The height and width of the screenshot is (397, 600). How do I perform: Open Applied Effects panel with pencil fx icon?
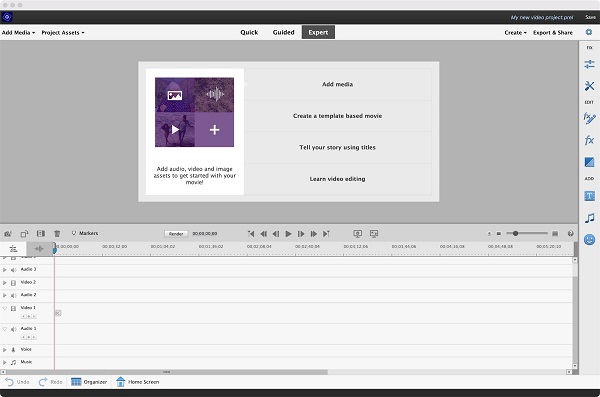pyautogui.click(x=589, y=118)
